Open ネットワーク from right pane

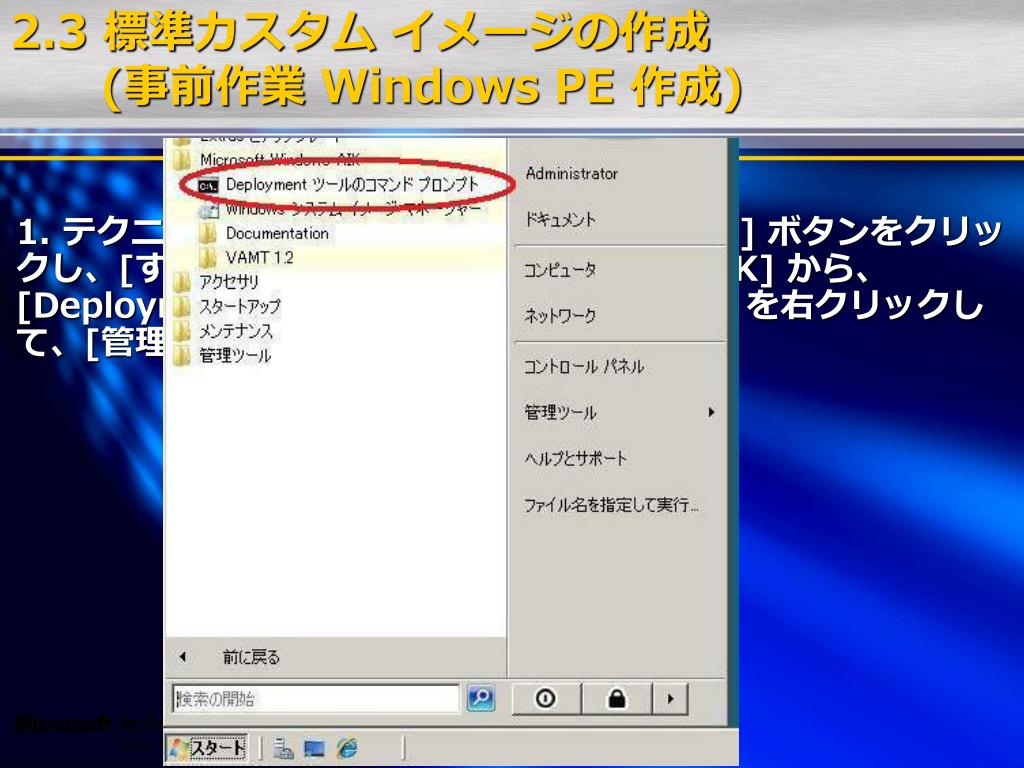[x=560, y=315]
